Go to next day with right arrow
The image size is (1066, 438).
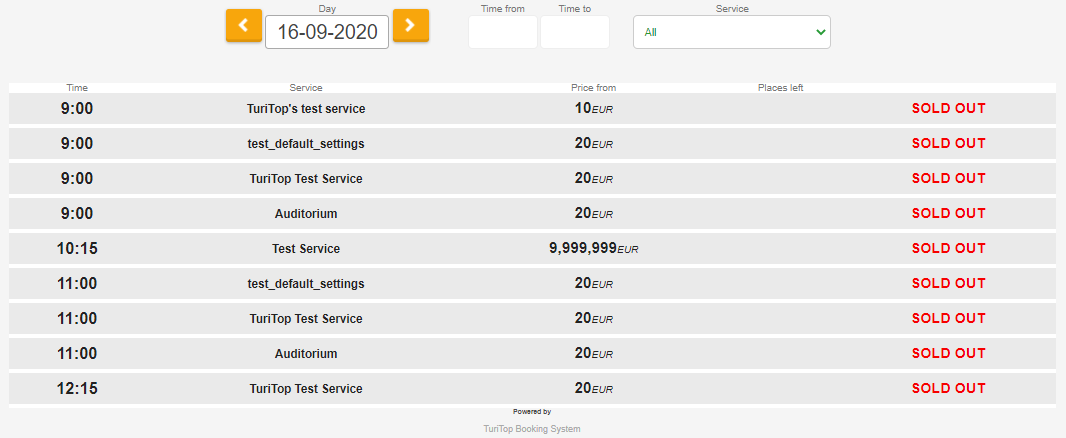[411, 26]
